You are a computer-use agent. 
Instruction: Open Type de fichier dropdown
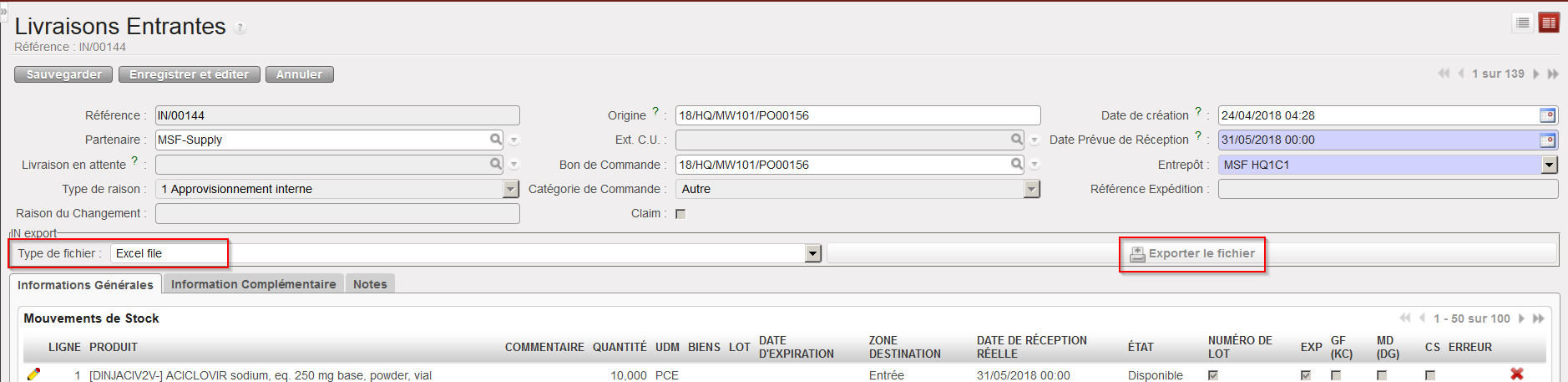[813, 253]
